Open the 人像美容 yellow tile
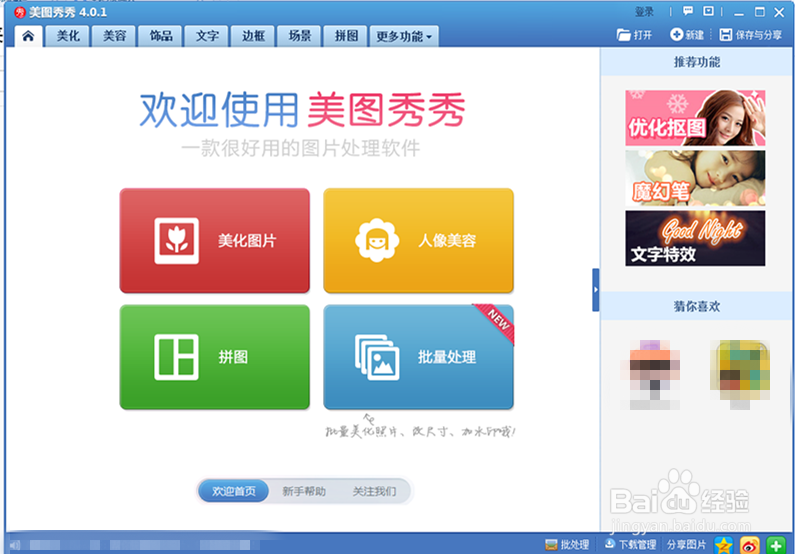795x554 pixels. (418, 240)
